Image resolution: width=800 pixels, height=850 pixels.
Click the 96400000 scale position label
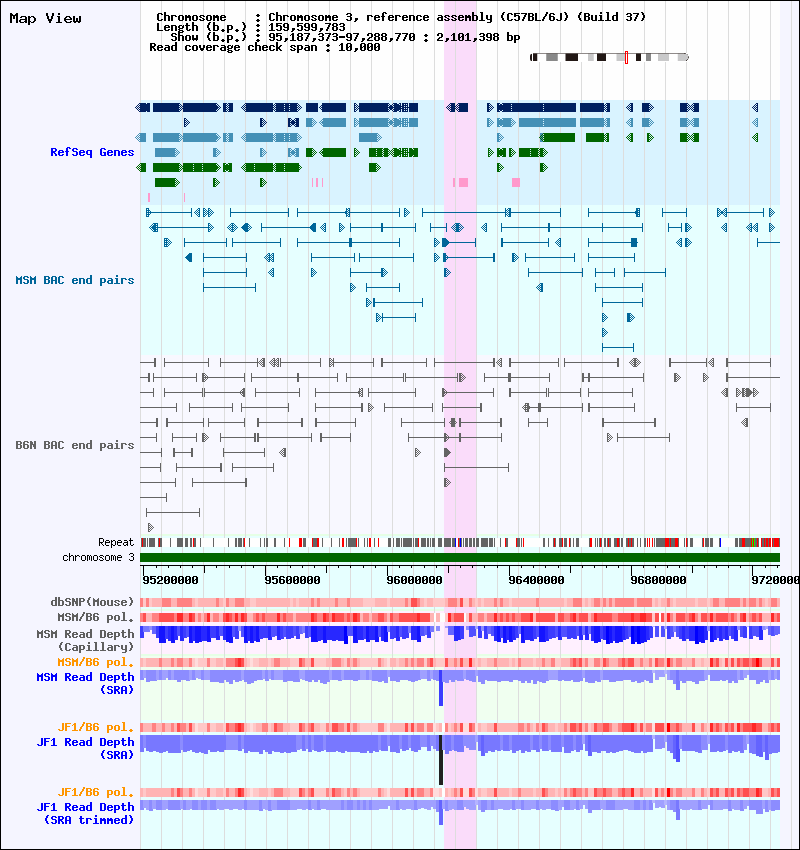[x=536, y=580]
